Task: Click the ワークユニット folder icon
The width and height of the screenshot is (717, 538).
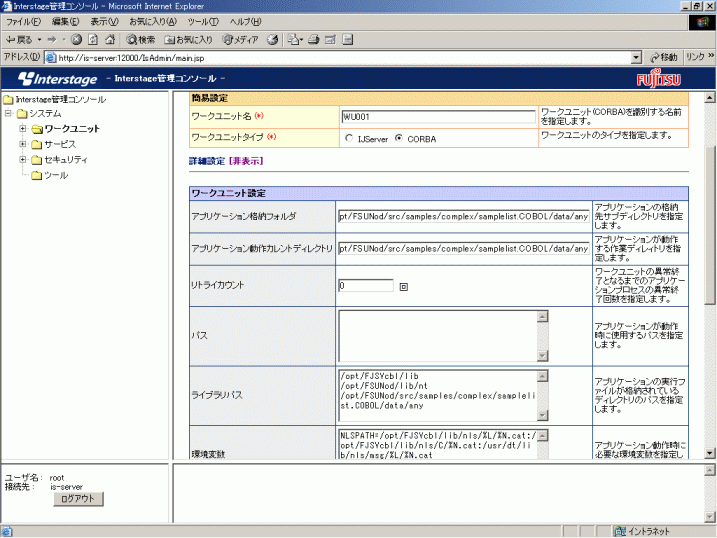Action: click(x=37, y=129)
